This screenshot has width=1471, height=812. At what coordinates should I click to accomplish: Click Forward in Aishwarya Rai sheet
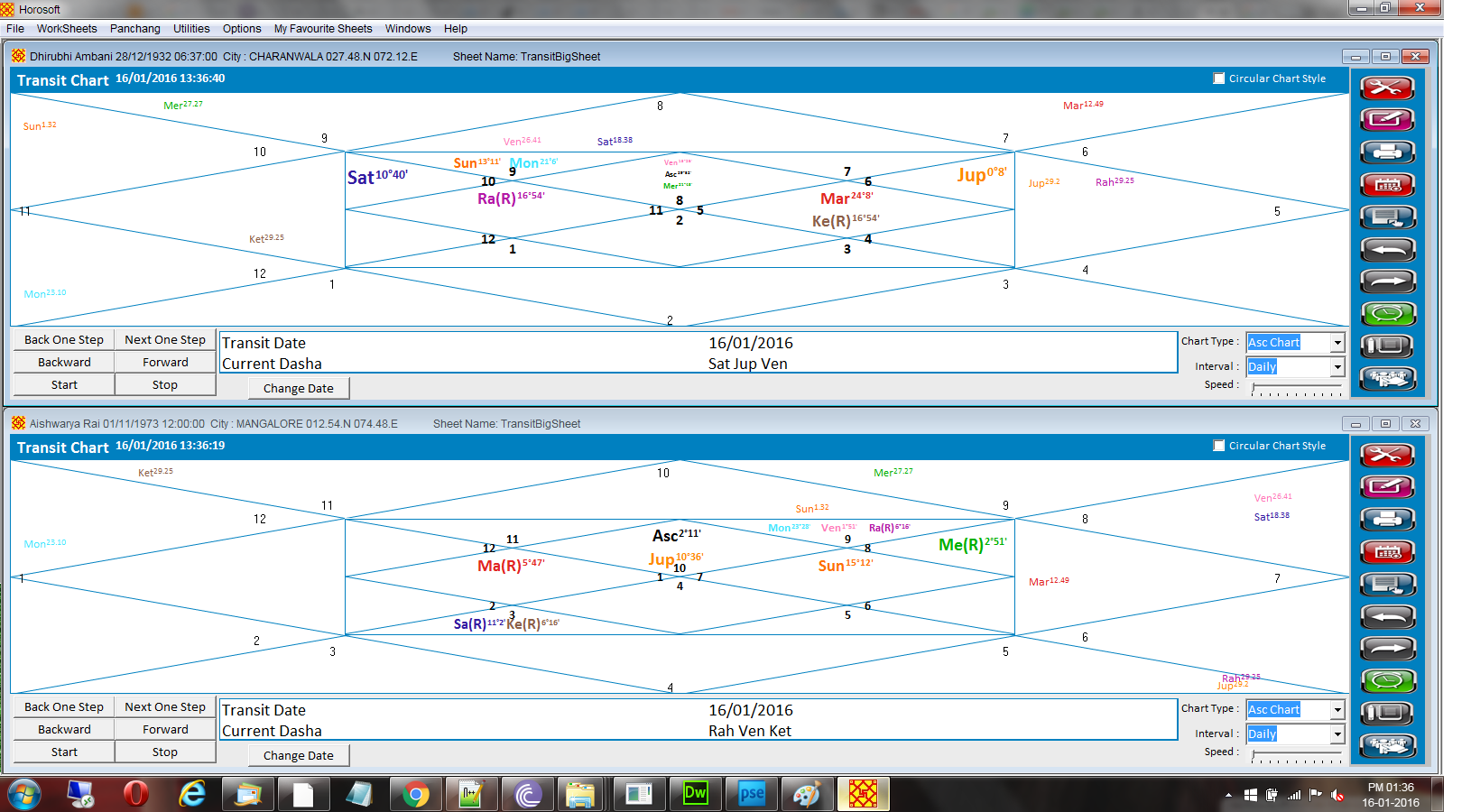click(165, 730)
